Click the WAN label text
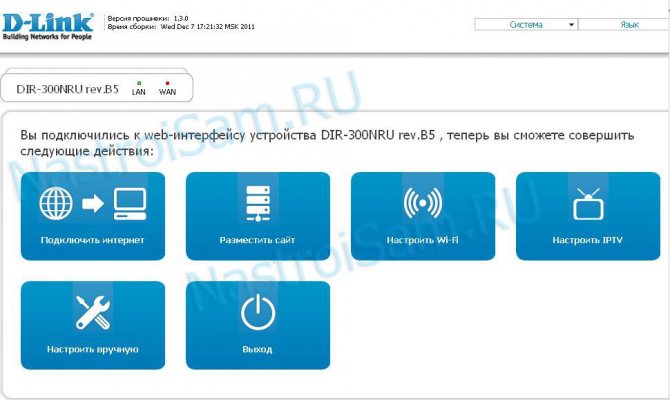 (x=167, y=92)
